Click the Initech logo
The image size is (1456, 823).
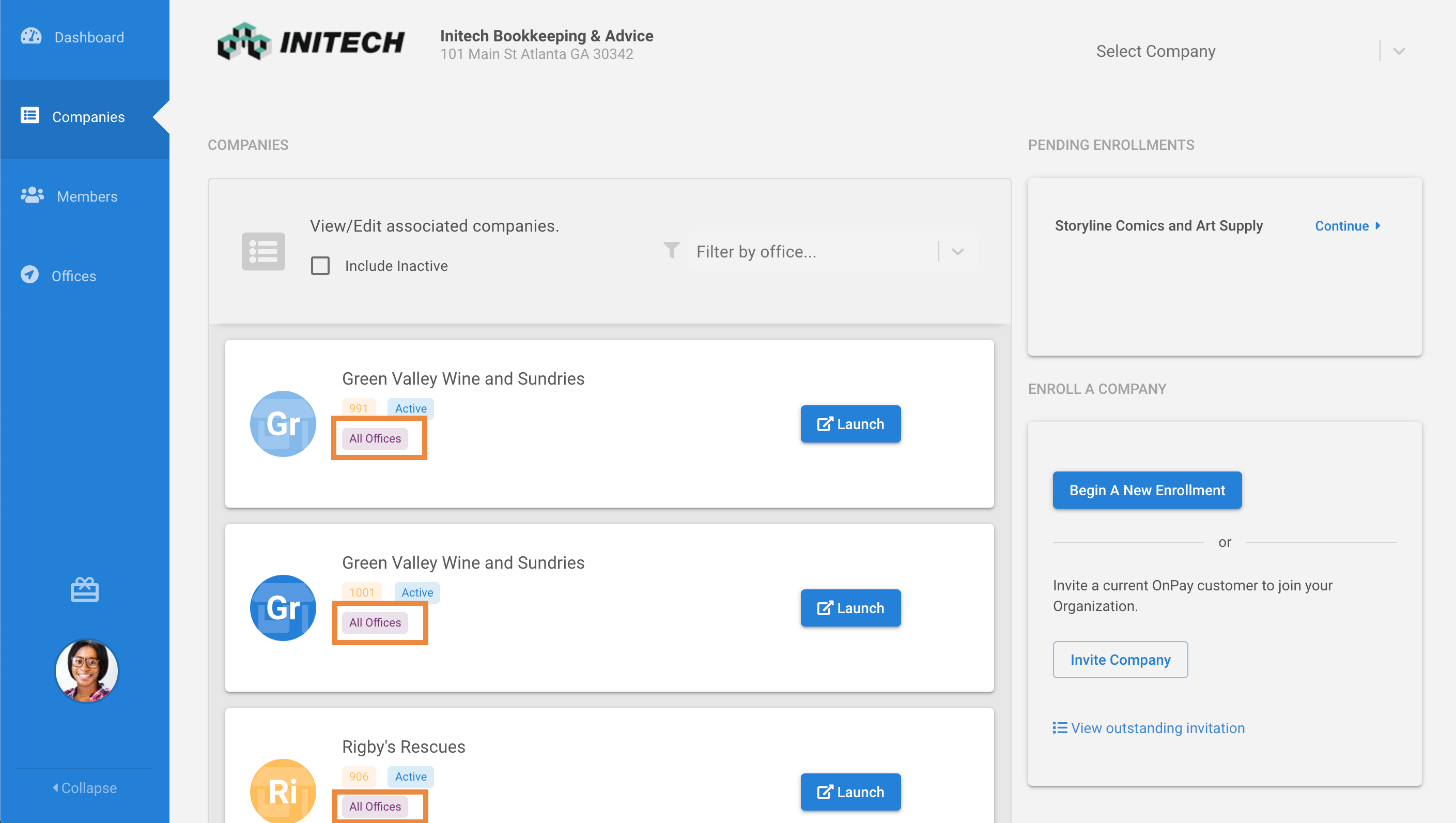point(311,42)
